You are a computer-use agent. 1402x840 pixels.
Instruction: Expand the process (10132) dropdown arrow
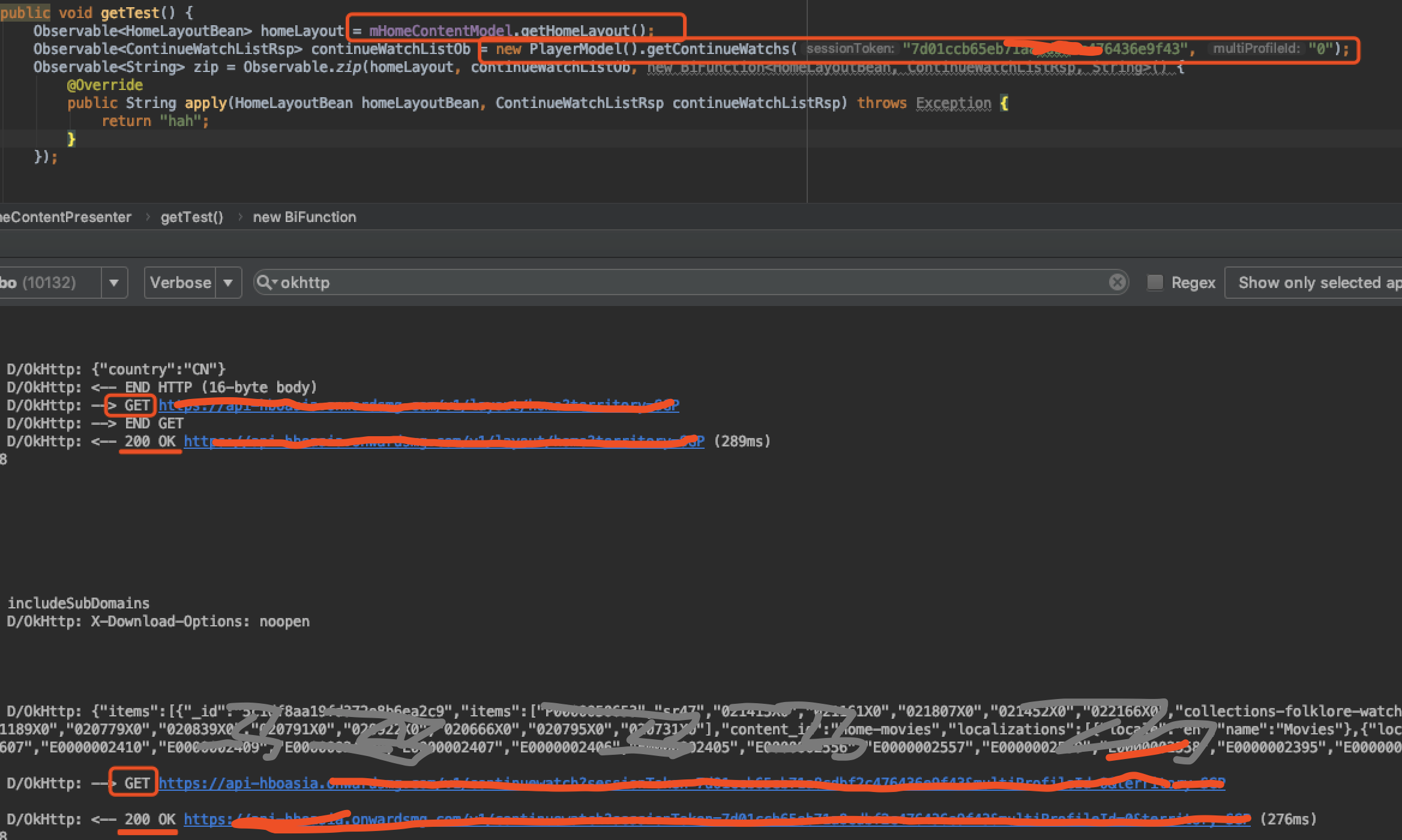(x=114, y=282)
